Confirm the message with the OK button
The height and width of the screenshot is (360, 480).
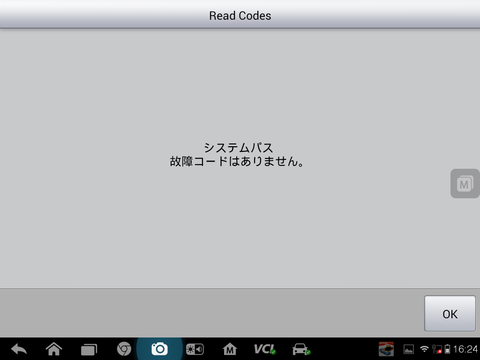coord(450,313)
